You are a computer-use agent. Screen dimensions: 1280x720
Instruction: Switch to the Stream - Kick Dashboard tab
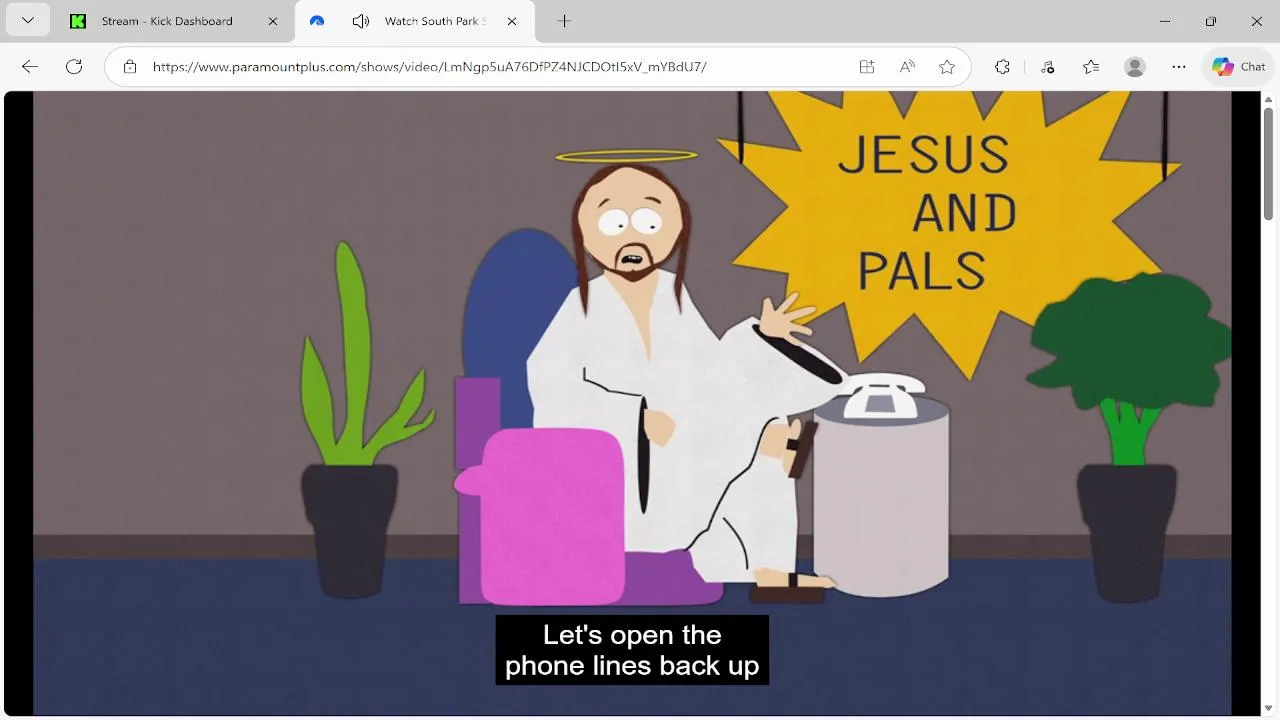click(176, 21)
